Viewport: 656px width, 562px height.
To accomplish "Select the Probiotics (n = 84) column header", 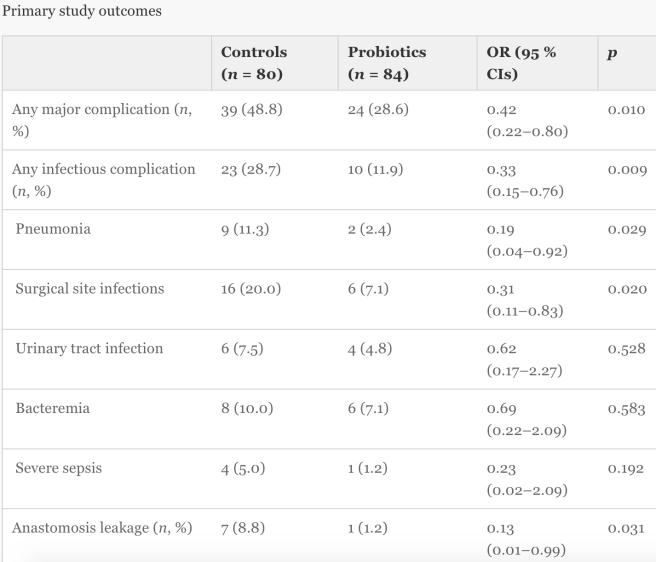I will click(x=386, y=62).
